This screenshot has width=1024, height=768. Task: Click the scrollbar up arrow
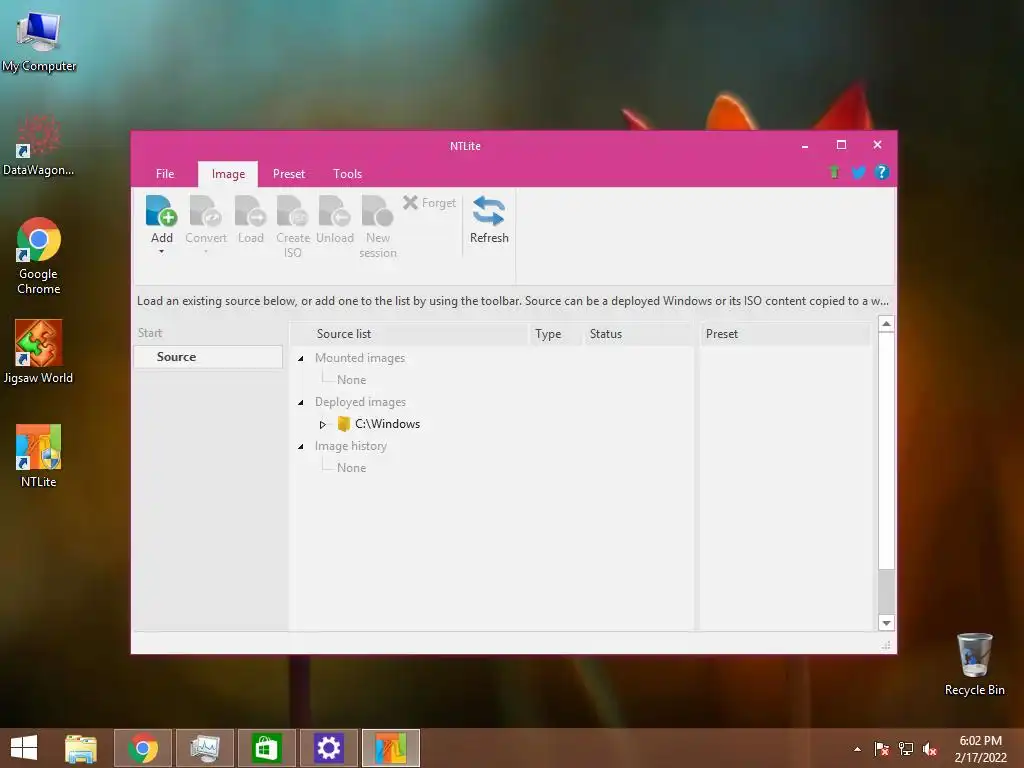pyautogui.click(x=886, y=324)
